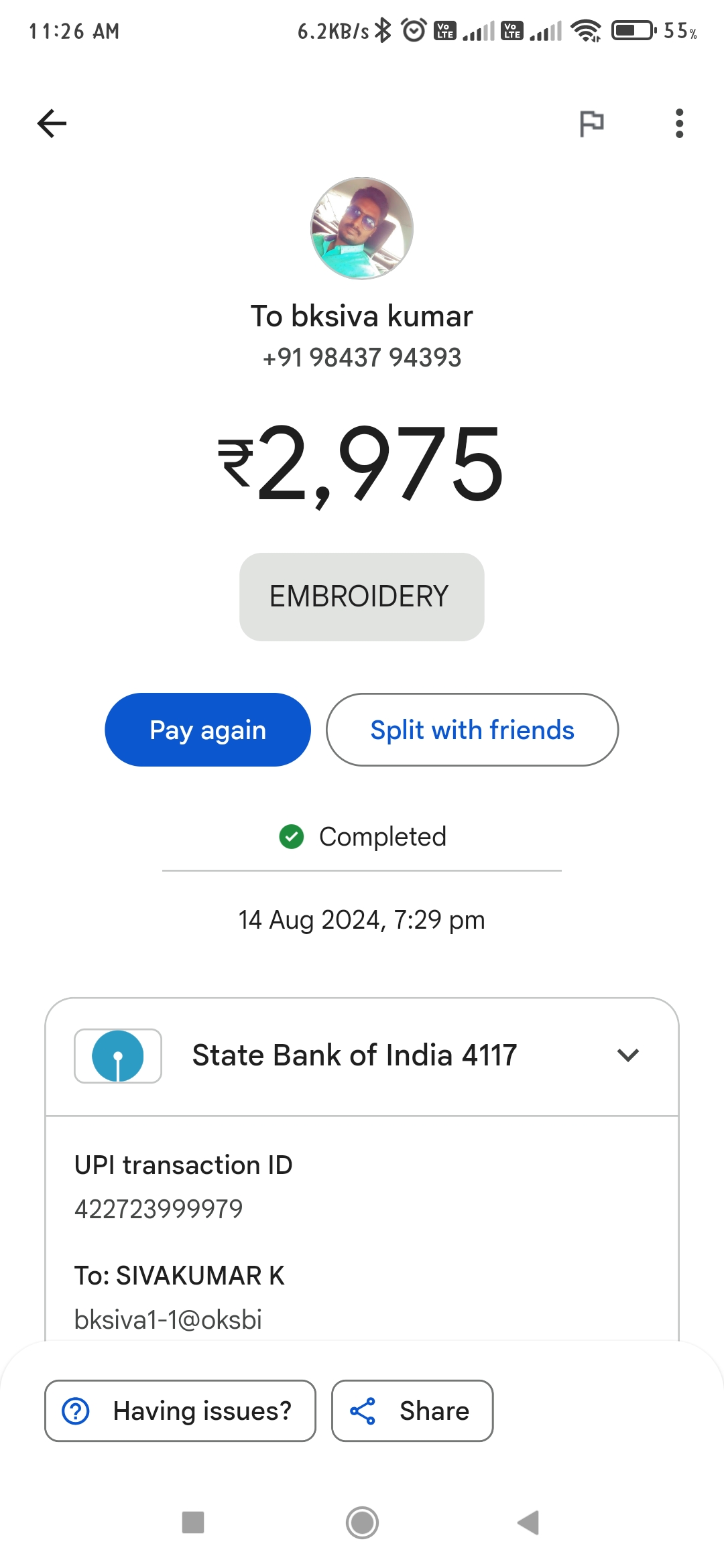
Task: Tap the Share button
Action: (x=412, y=1411)
